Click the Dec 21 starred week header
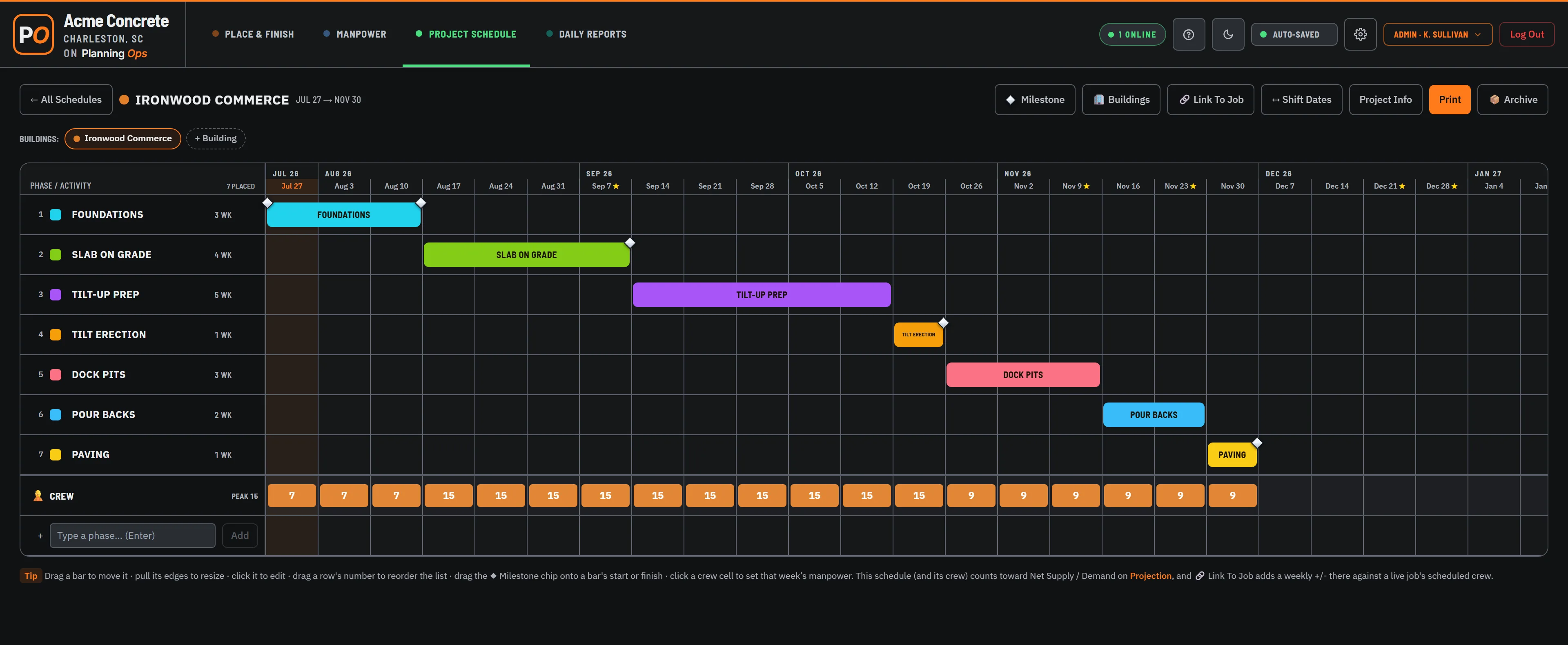This screenshot has height=645, width=1568. click(x=1389, y=186)
